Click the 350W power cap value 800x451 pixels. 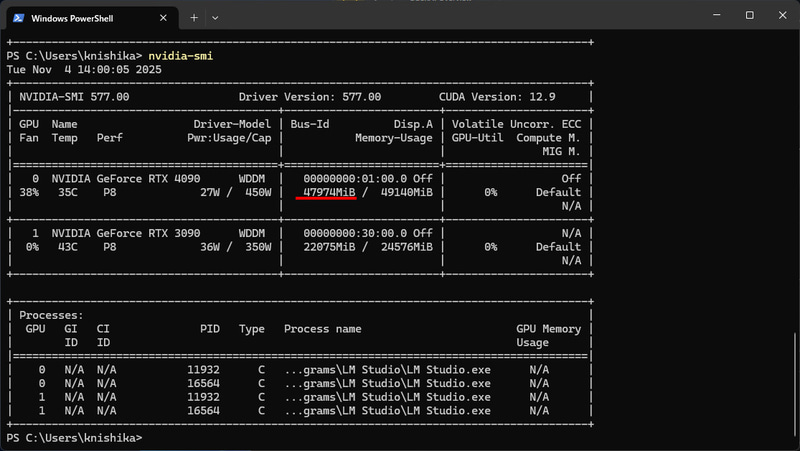coord(258,247)
